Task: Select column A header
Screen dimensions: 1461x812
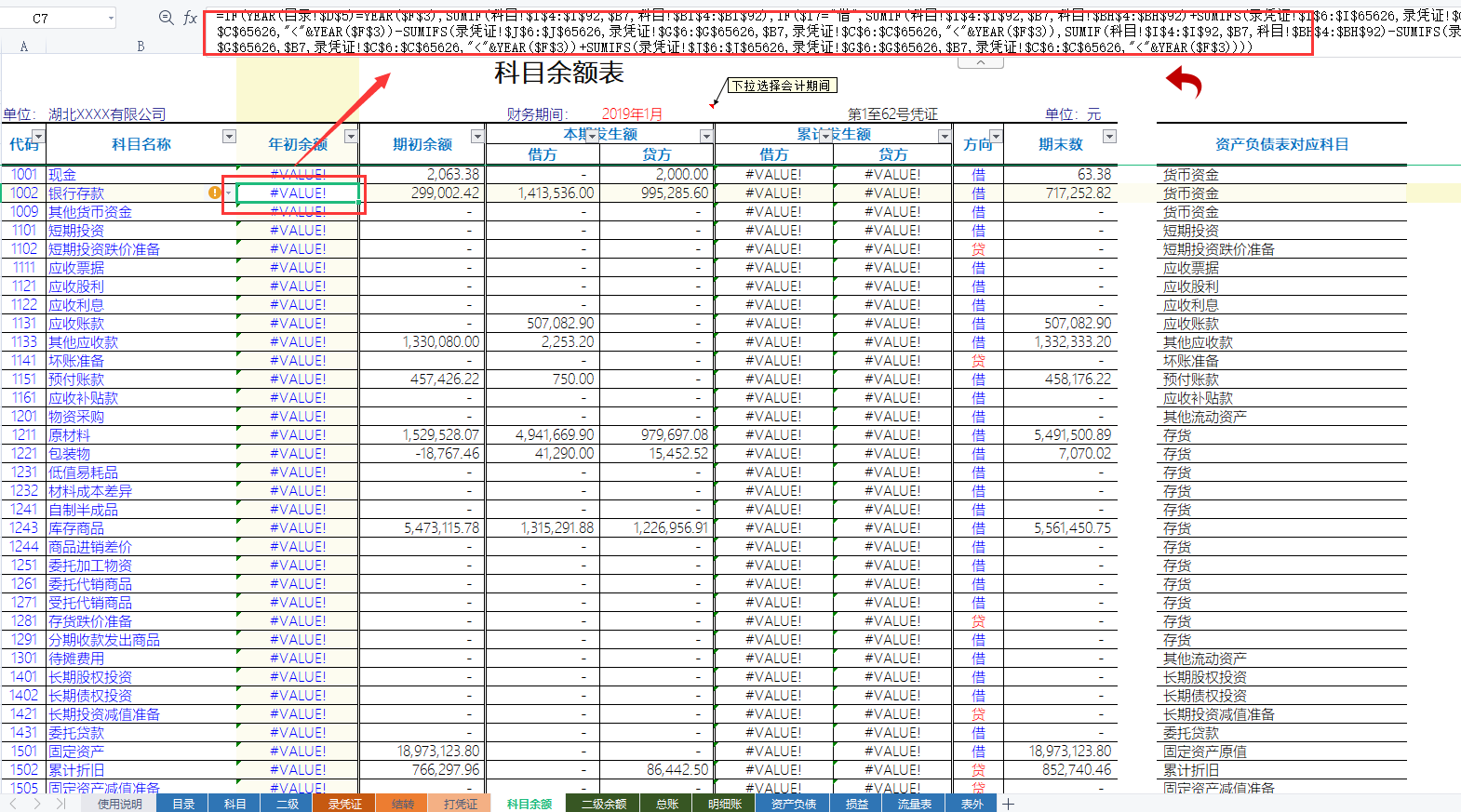Action: tap(24, 46)
